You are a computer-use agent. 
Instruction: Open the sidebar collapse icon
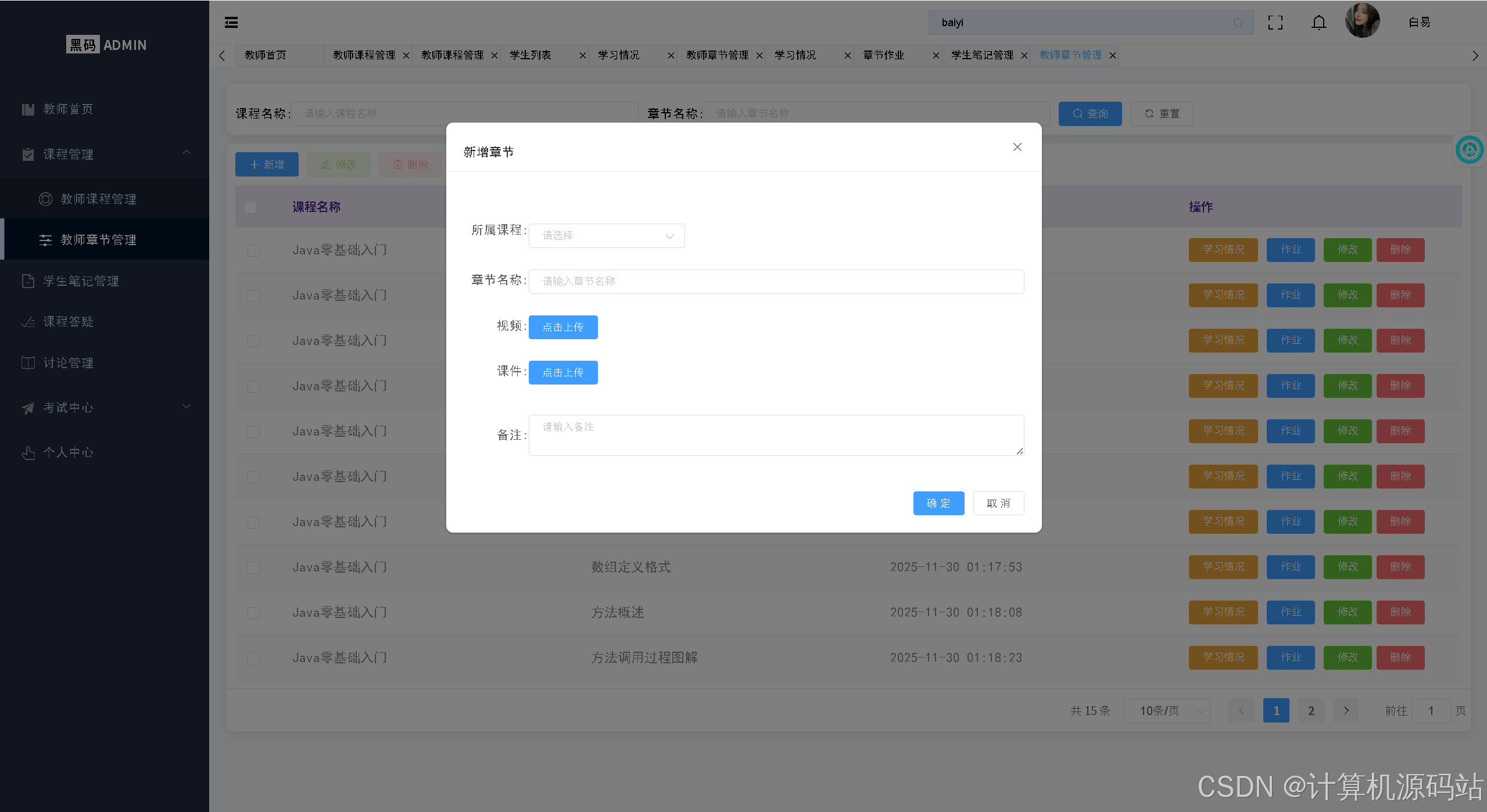point(231,22)
